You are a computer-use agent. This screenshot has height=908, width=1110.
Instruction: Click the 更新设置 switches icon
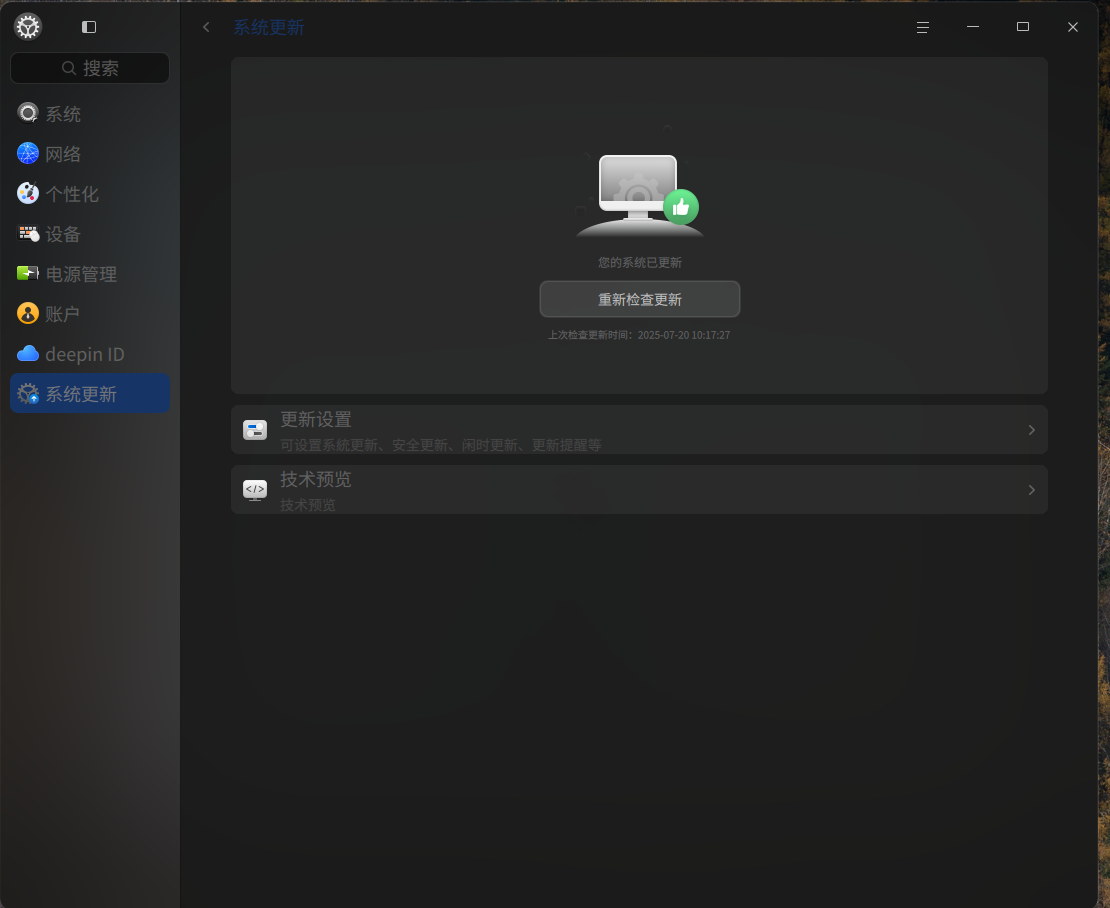tap(255, 430)
